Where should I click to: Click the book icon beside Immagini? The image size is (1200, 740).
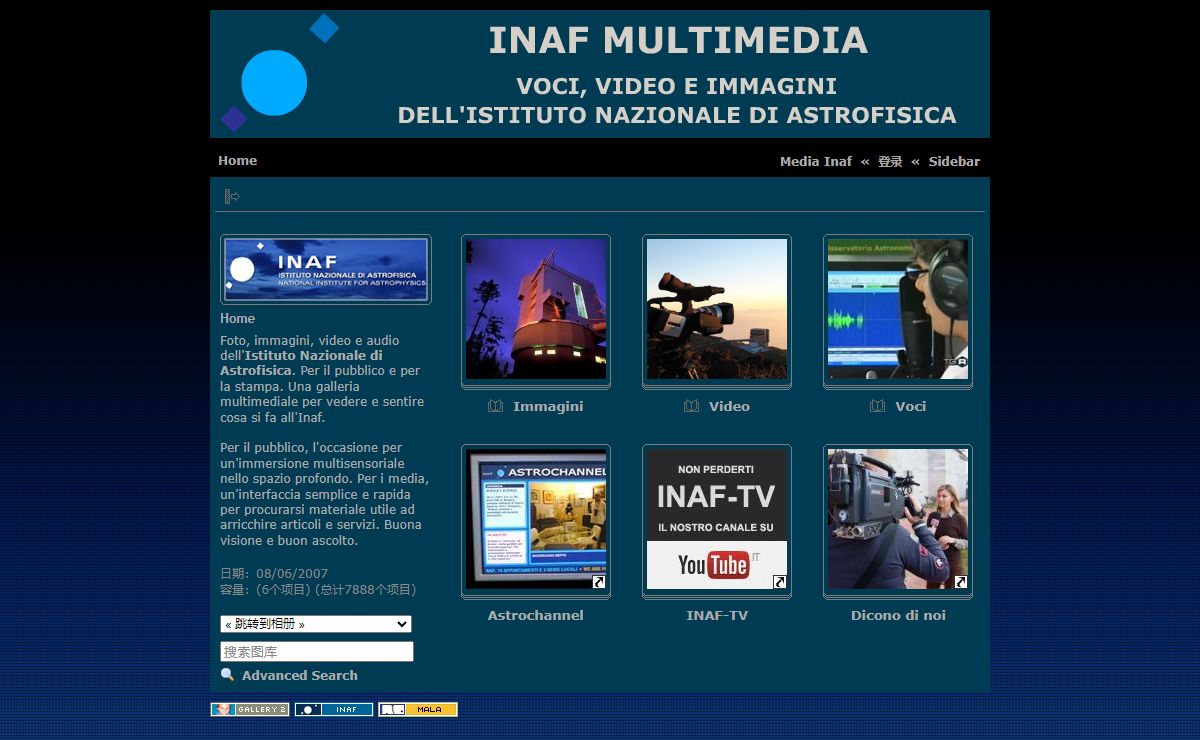click(x=495, y=406)
